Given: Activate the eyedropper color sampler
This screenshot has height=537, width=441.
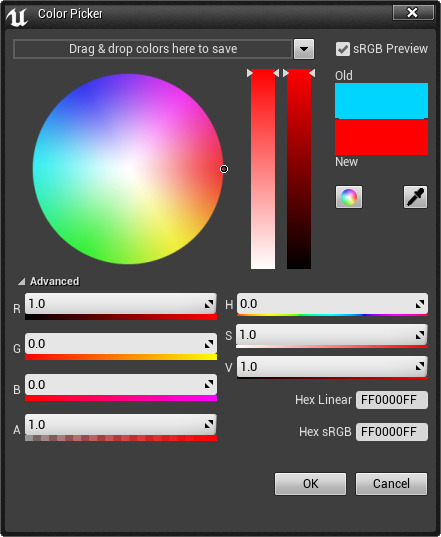Looking at the screenshot, I should [415, 197].
